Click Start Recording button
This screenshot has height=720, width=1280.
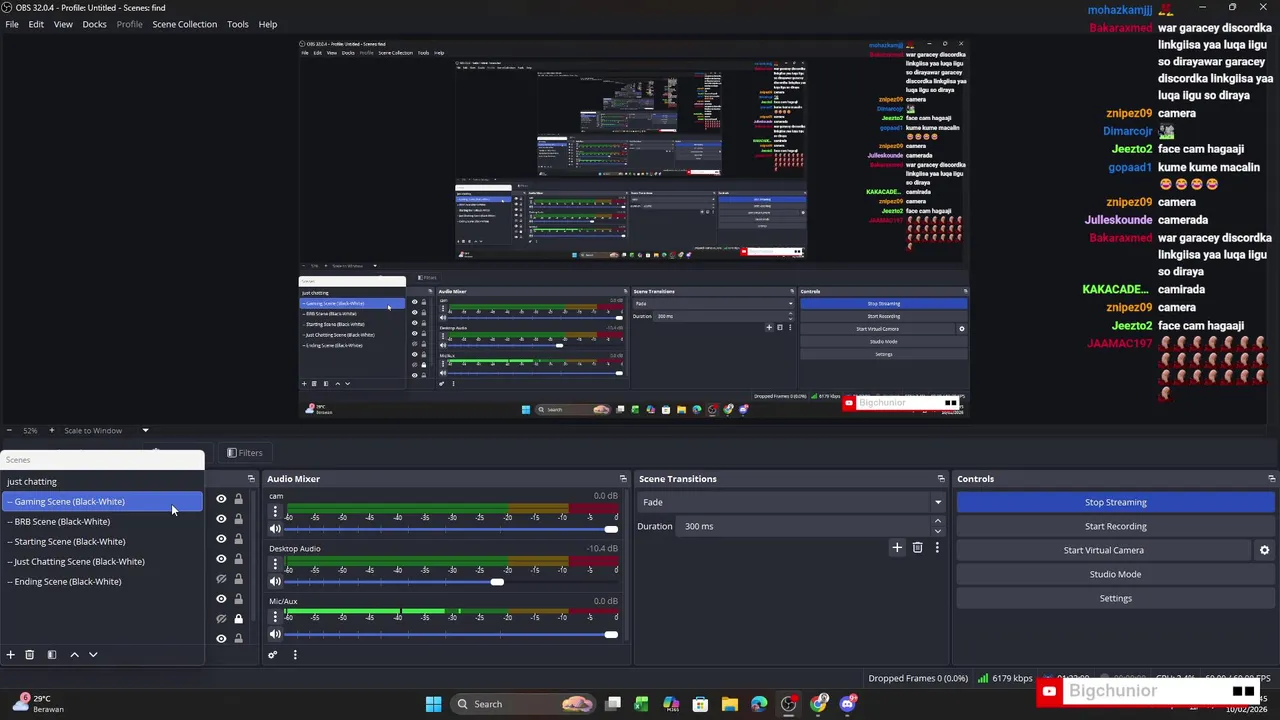(1115, 526)
